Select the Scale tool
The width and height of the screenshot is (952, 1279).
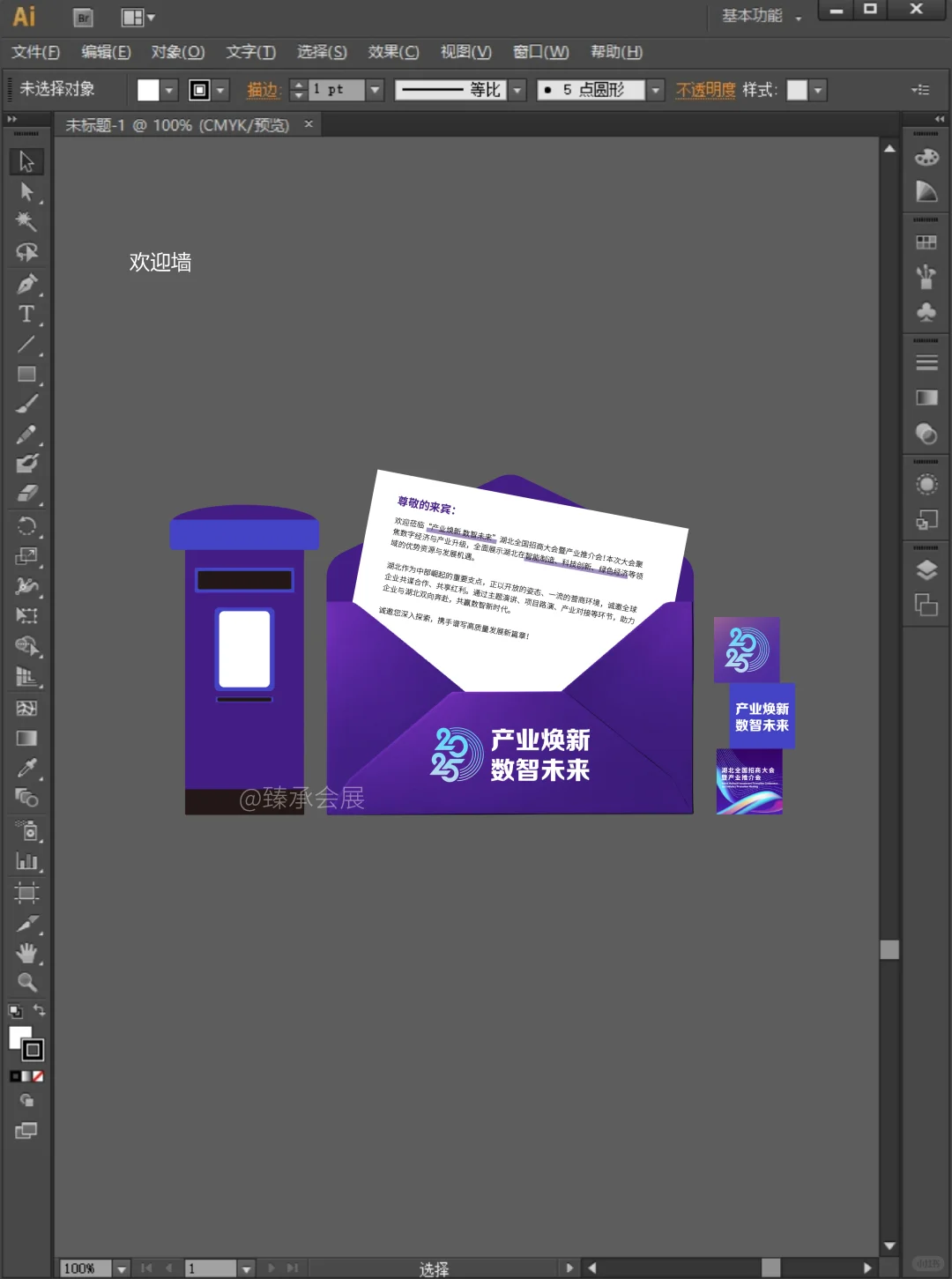(26, 556)
